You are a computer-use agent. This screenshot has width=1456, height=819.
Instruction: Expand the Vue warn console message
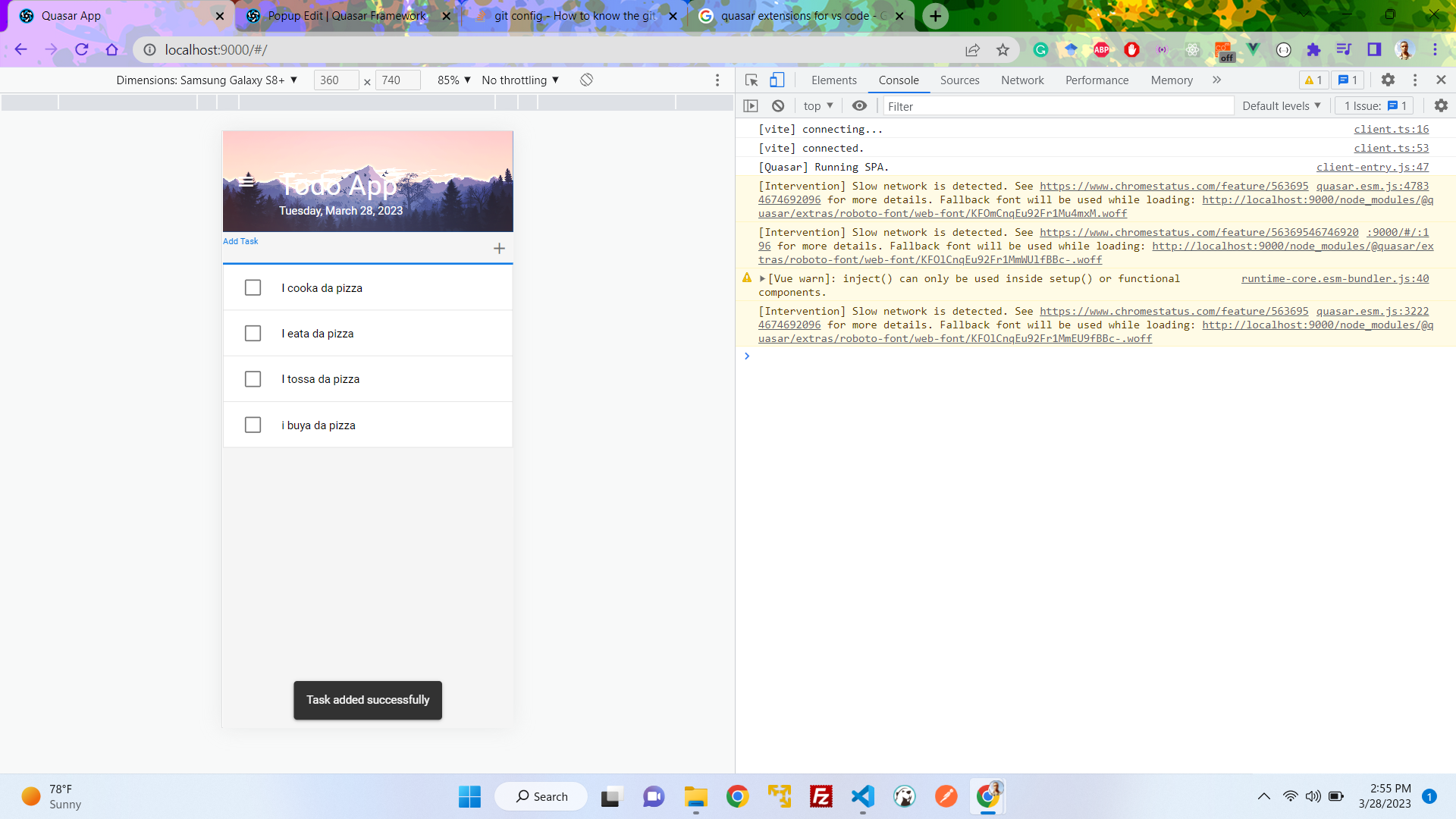pyautogui.click(x=762, y=278)
